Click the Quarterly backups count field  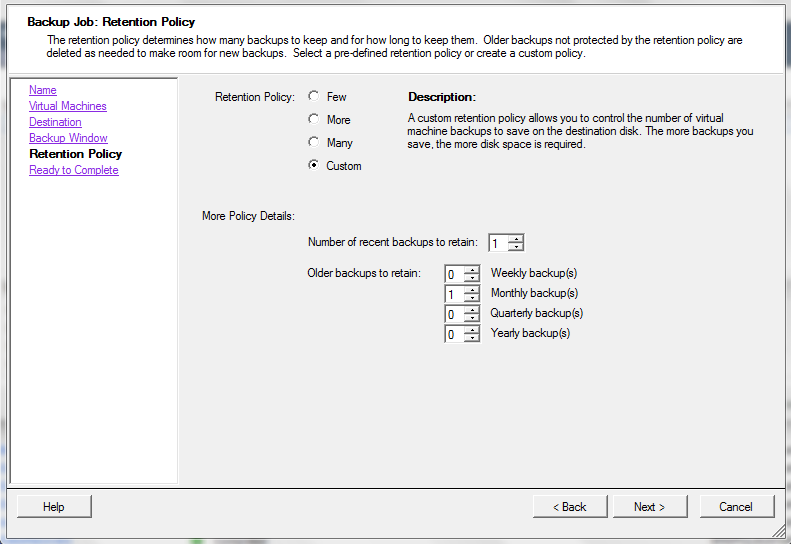click(454, 314)
